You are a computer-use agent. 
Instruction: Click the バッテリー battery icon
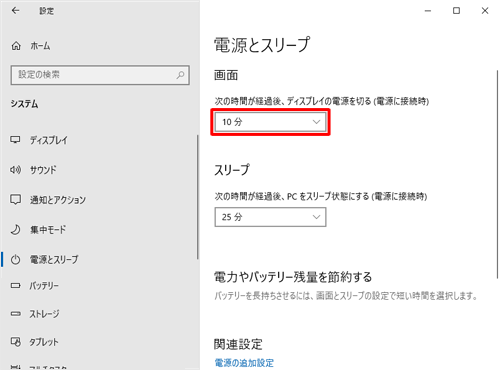(15, 286)
